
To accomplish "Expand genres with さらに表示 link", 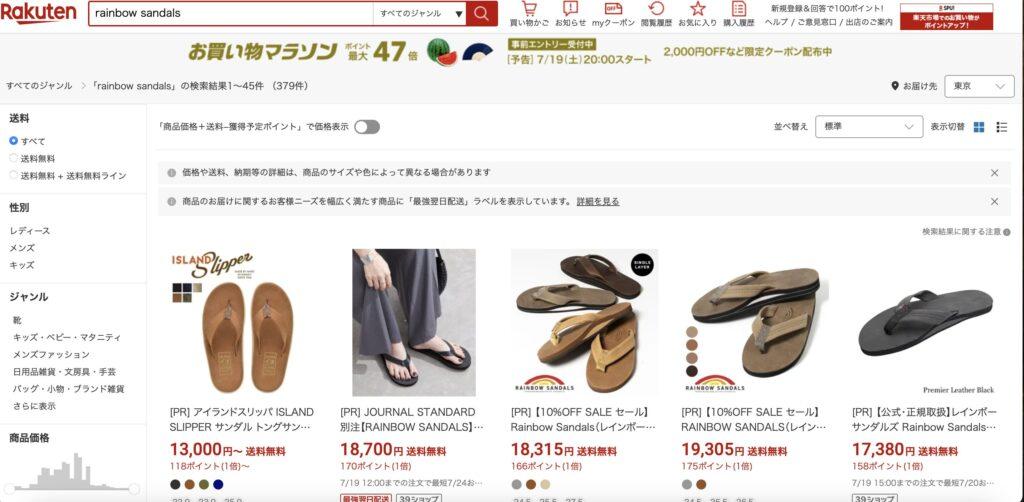I will 34,406.
